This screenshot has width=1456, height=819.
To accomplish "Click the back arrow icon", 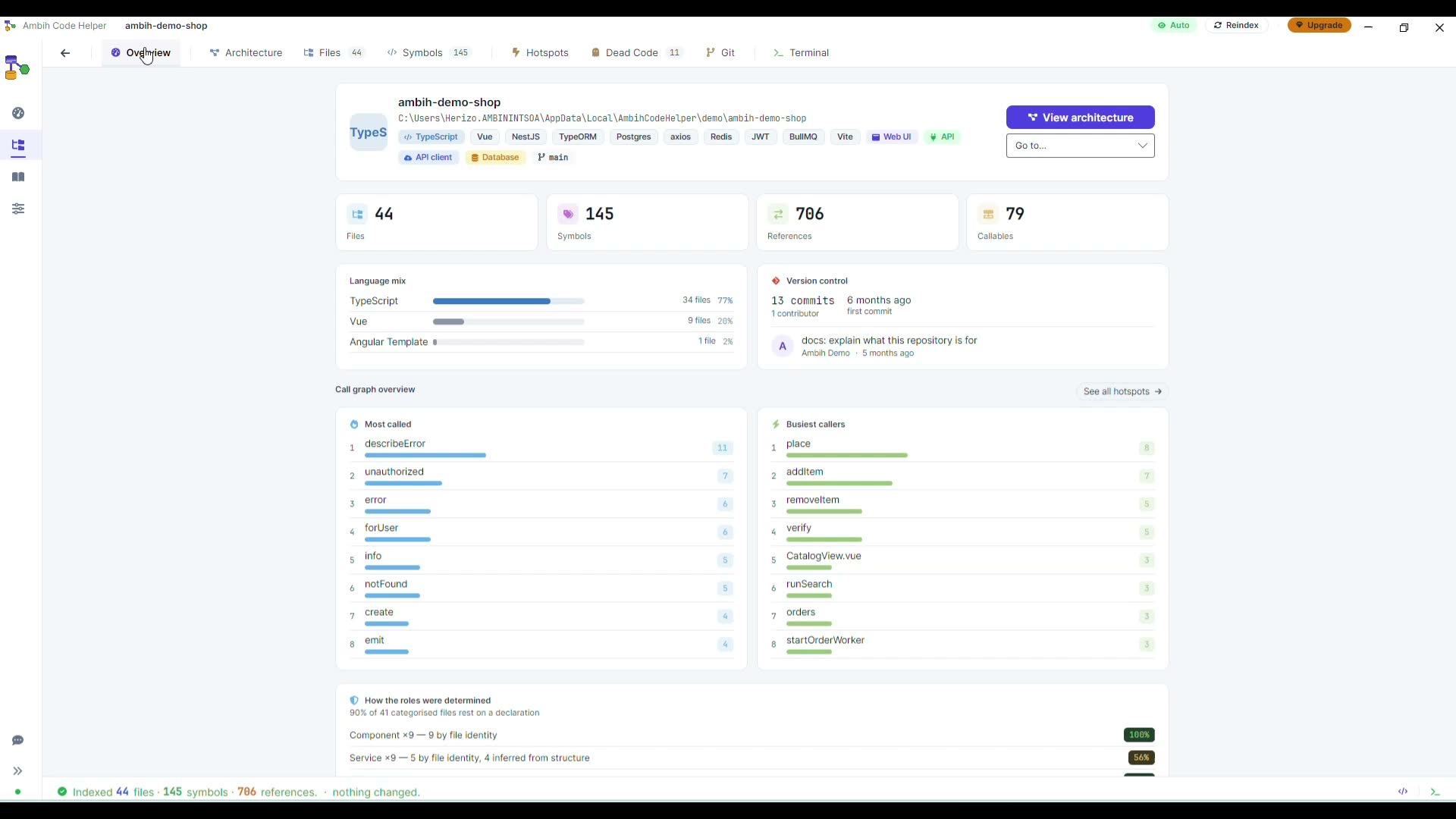I will click(65, 53).
